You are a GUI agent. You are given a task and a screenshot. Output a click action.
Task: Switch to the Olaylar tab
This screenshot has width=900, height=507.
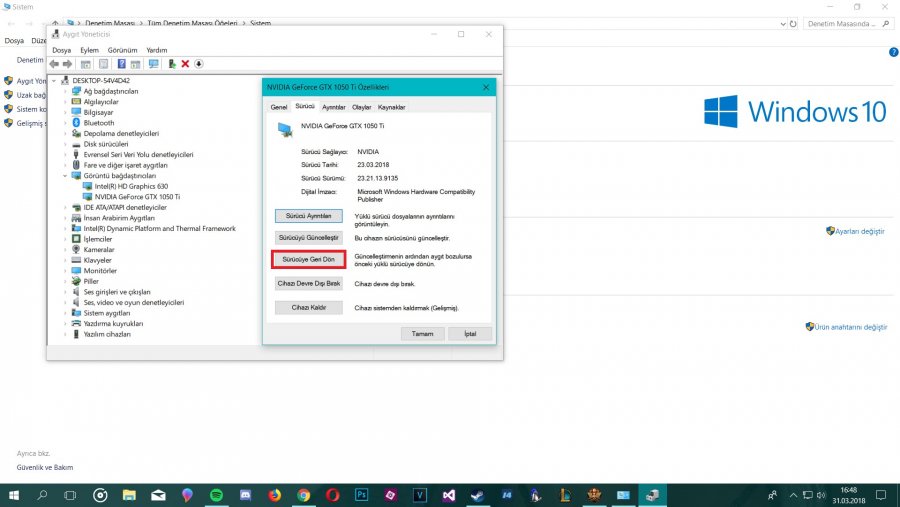coord(362,107)
